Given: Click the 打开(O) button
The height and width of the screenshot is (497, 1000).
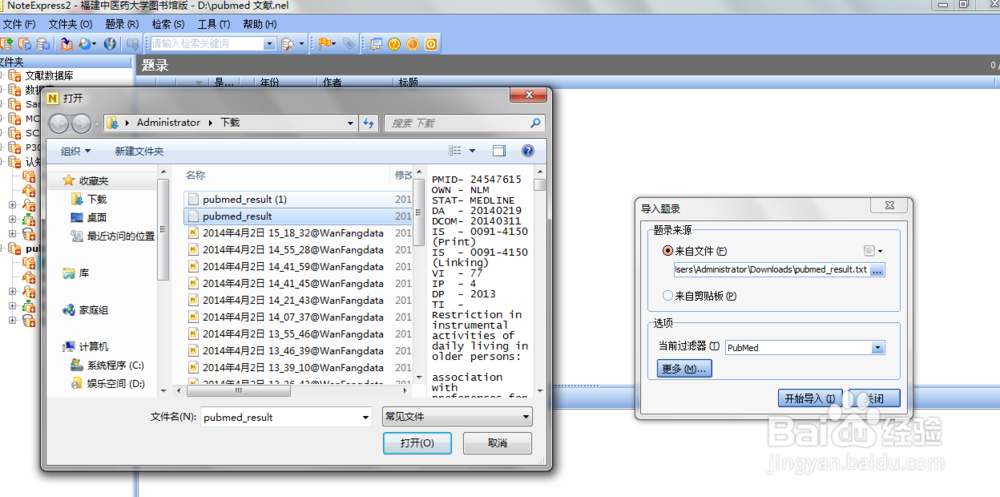Looking at the screenshot, I should (417, 443).
